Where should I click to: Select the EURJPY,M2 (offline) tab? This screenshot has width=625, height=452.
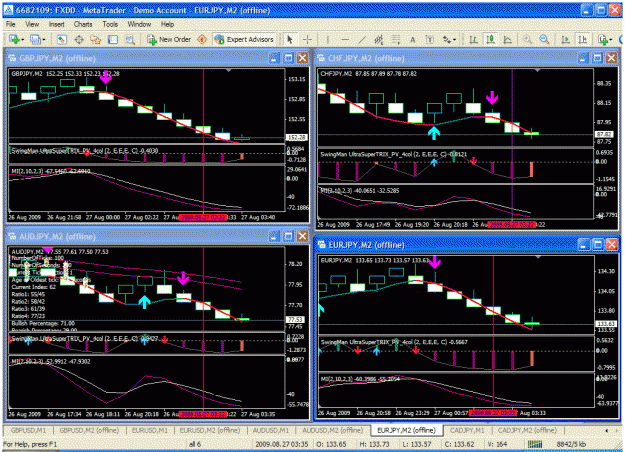[x=406, y=430]
